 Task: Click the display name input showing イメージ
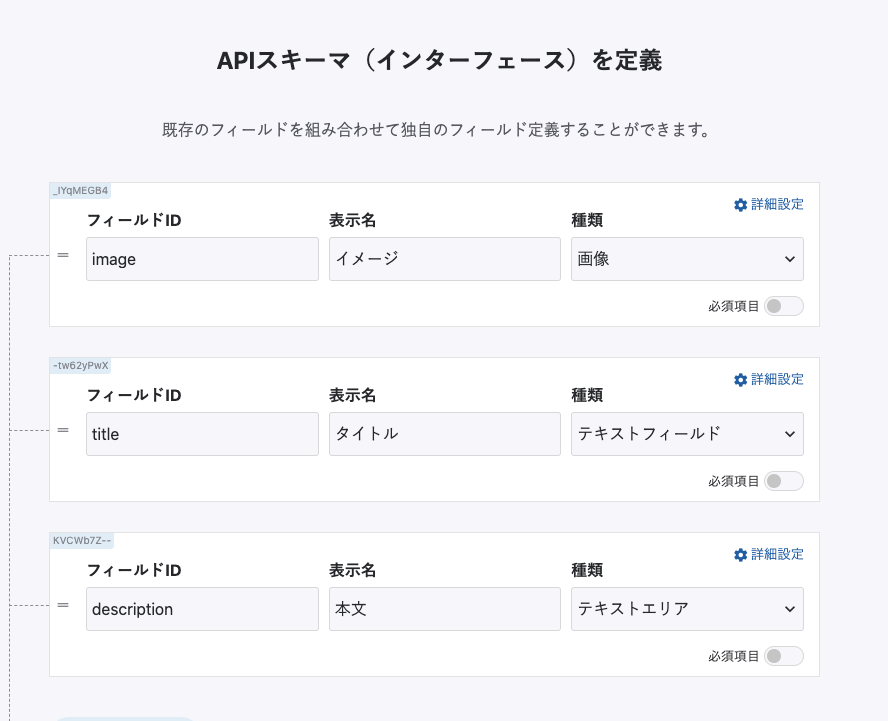click(x=444, y=259)
